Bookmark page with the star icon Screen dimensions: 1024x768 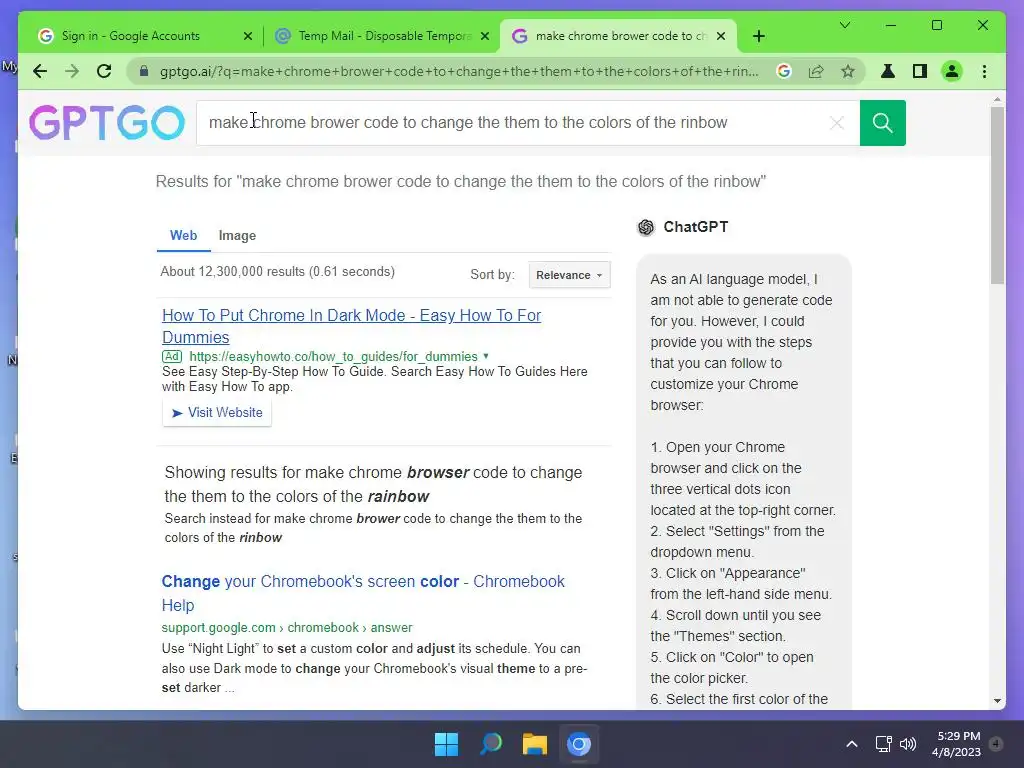[848, 71]
